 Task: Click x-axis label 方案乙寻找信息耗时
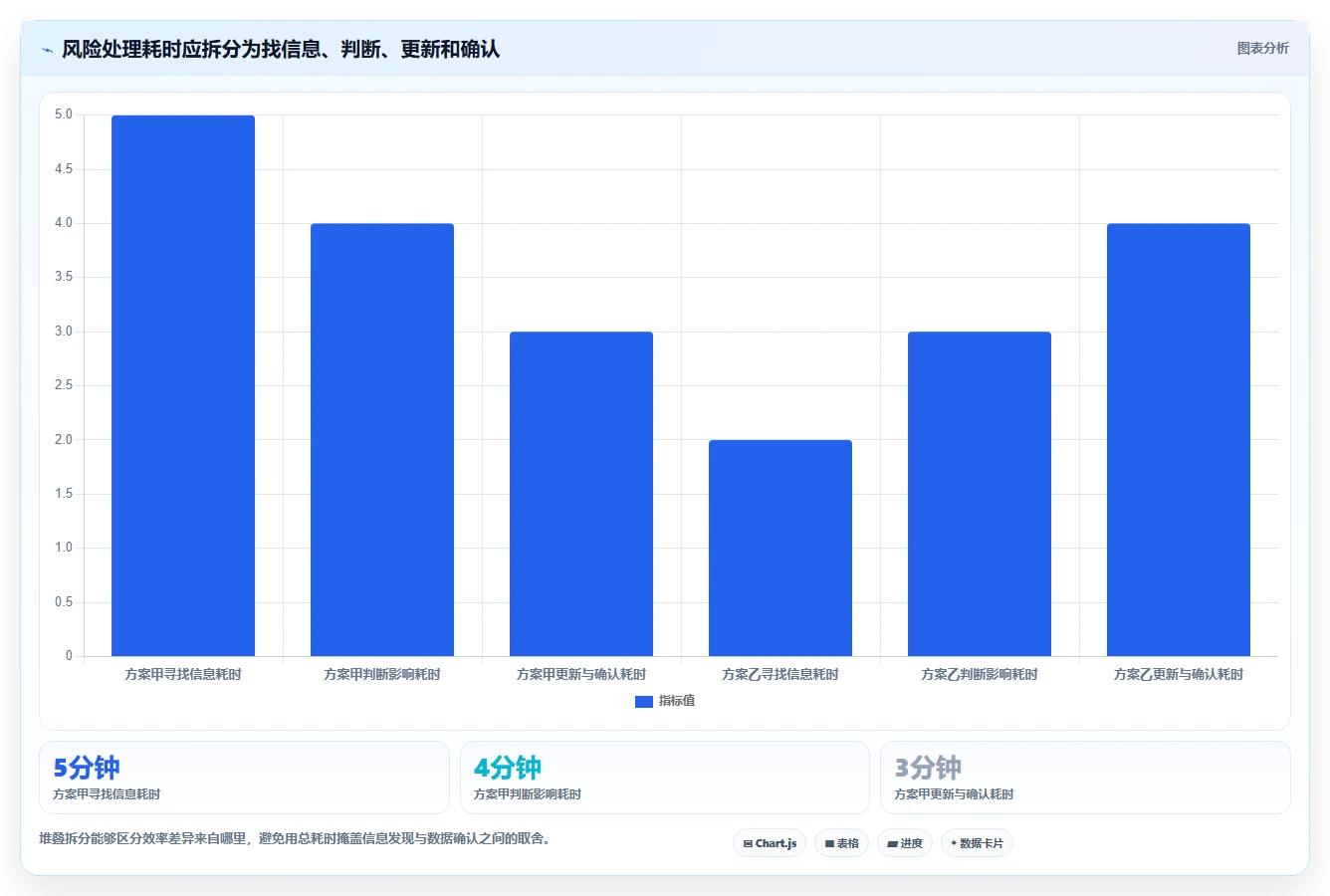point(780,675)
